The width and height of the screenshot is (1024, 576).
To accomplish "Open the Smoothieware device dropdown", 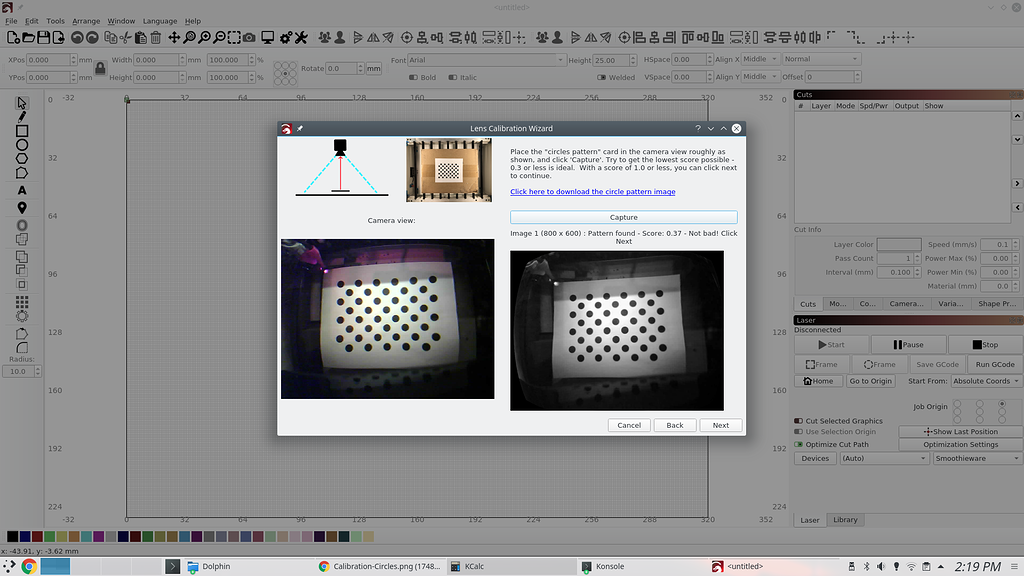I will coord(975,457).
